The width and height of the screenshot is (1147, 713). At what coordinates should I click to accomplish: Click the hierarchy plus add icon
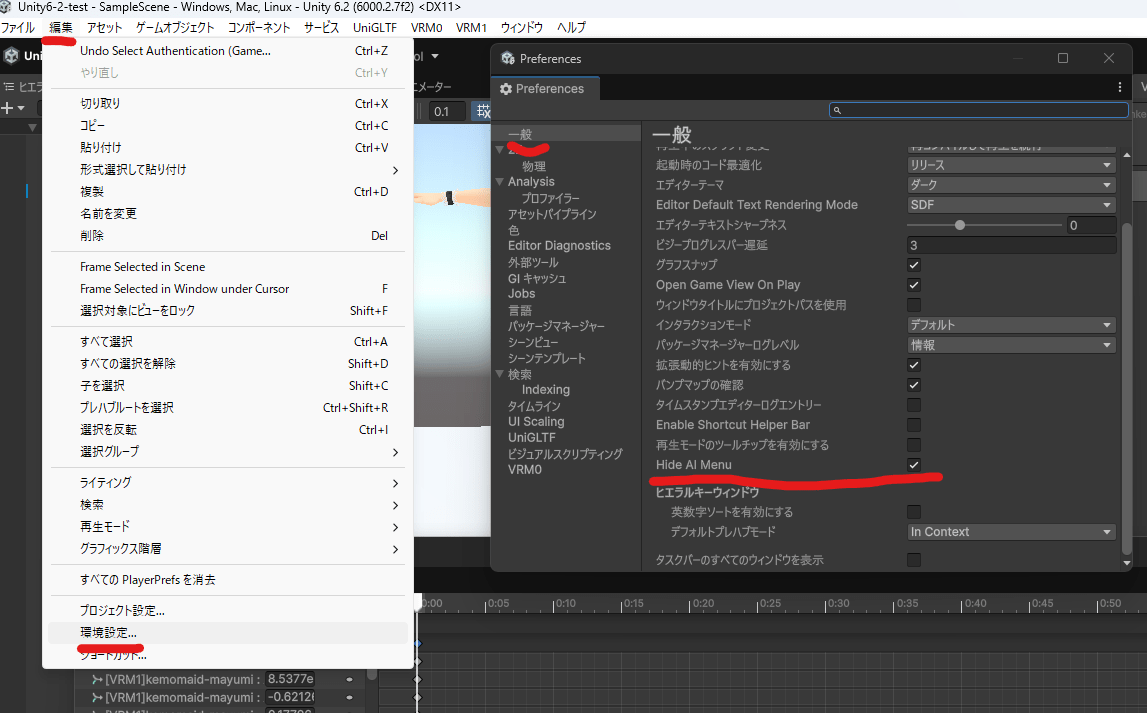click(8, 108)
